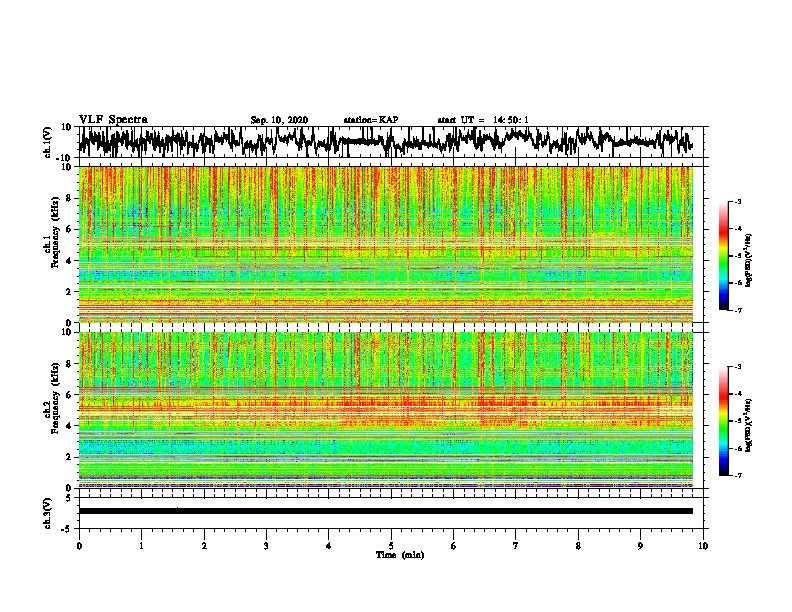Click the time axis tick label "0"
This screenshot has width=792, height=612.
[79, 546]
